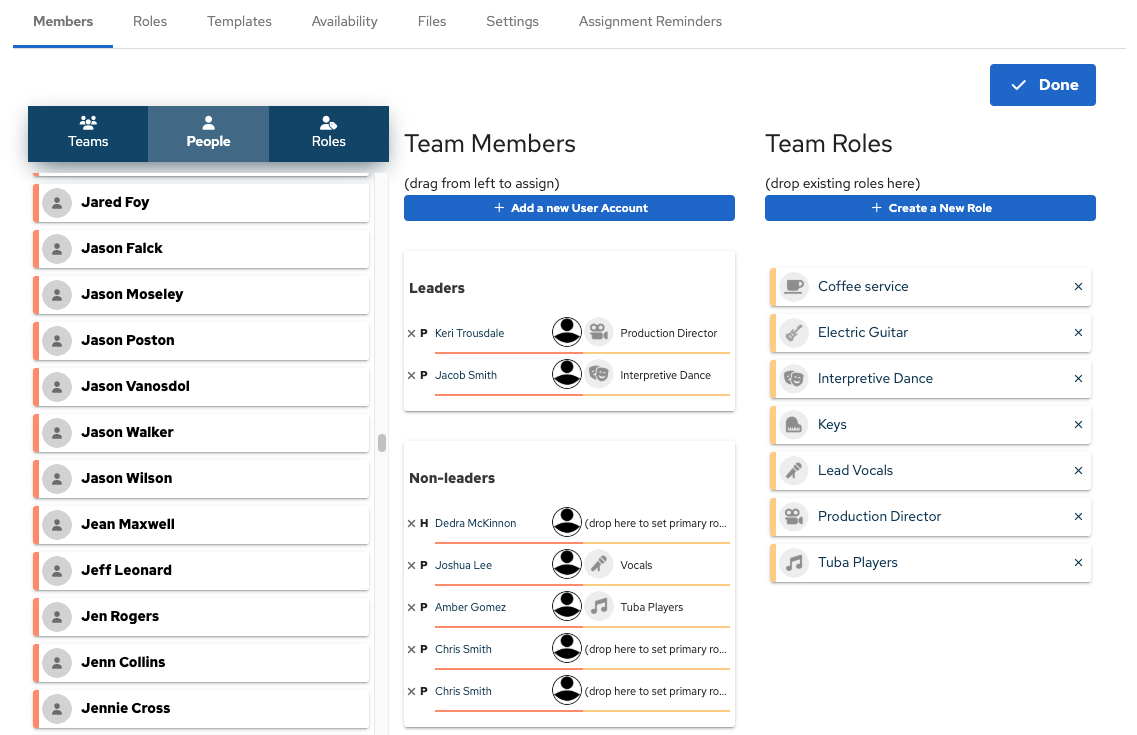Screen dimensions: 1137x735
Task: Click the Tuba Players music note icon
Action: click(794, 562)
